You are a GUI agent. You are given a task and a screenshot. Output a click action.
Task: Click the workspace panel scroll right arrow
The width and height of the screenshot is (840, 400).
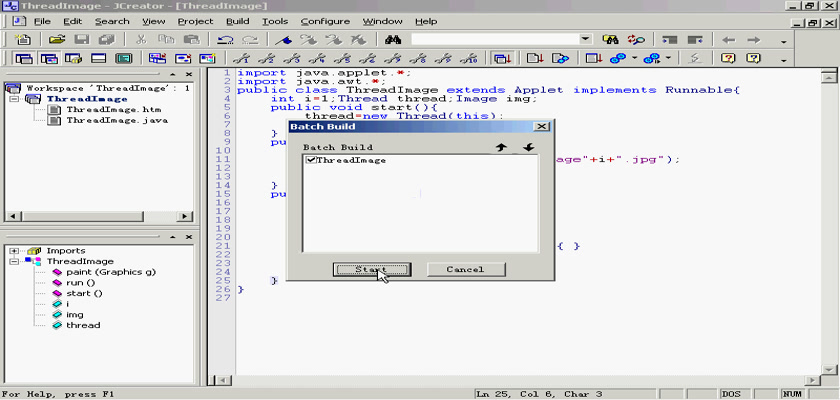[x=185, y=216]
